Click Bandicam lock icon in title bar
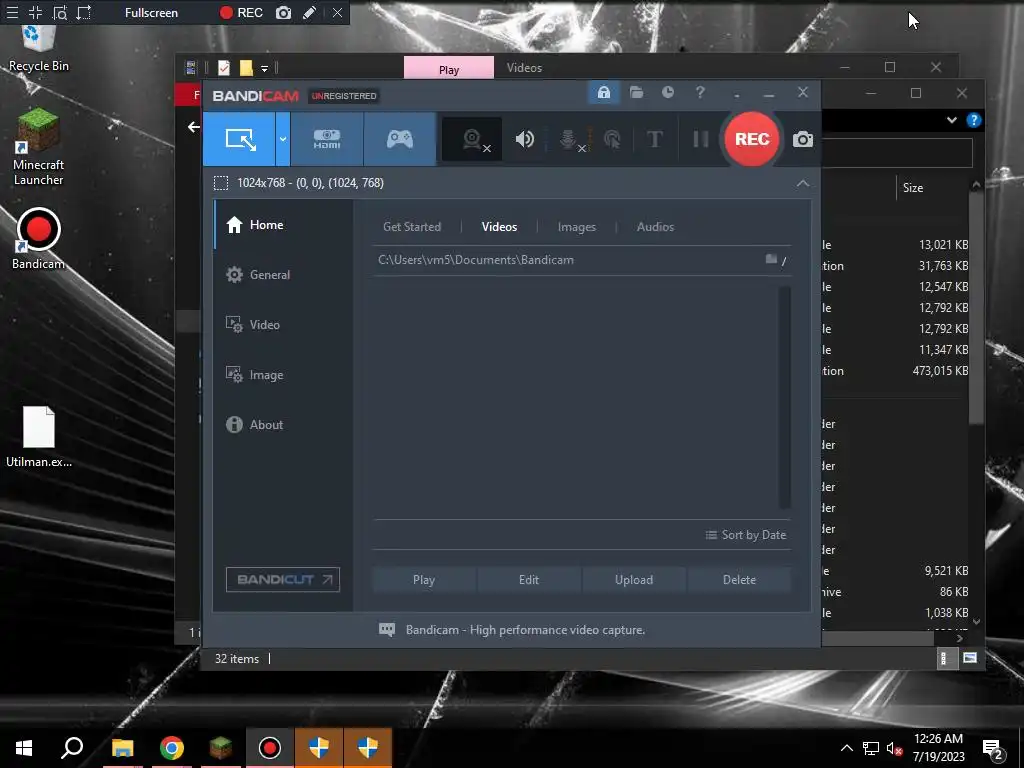The height and width of the screenshot is (768, 1024). tap(603, 93)
